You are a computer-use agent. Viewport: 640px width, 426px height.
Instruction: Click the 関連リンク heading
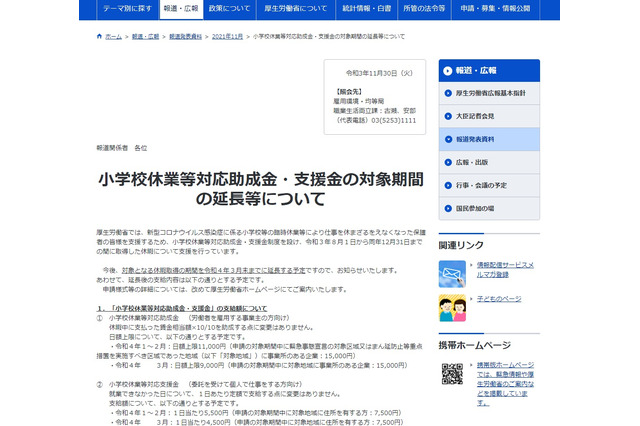[x=461, y=245]
